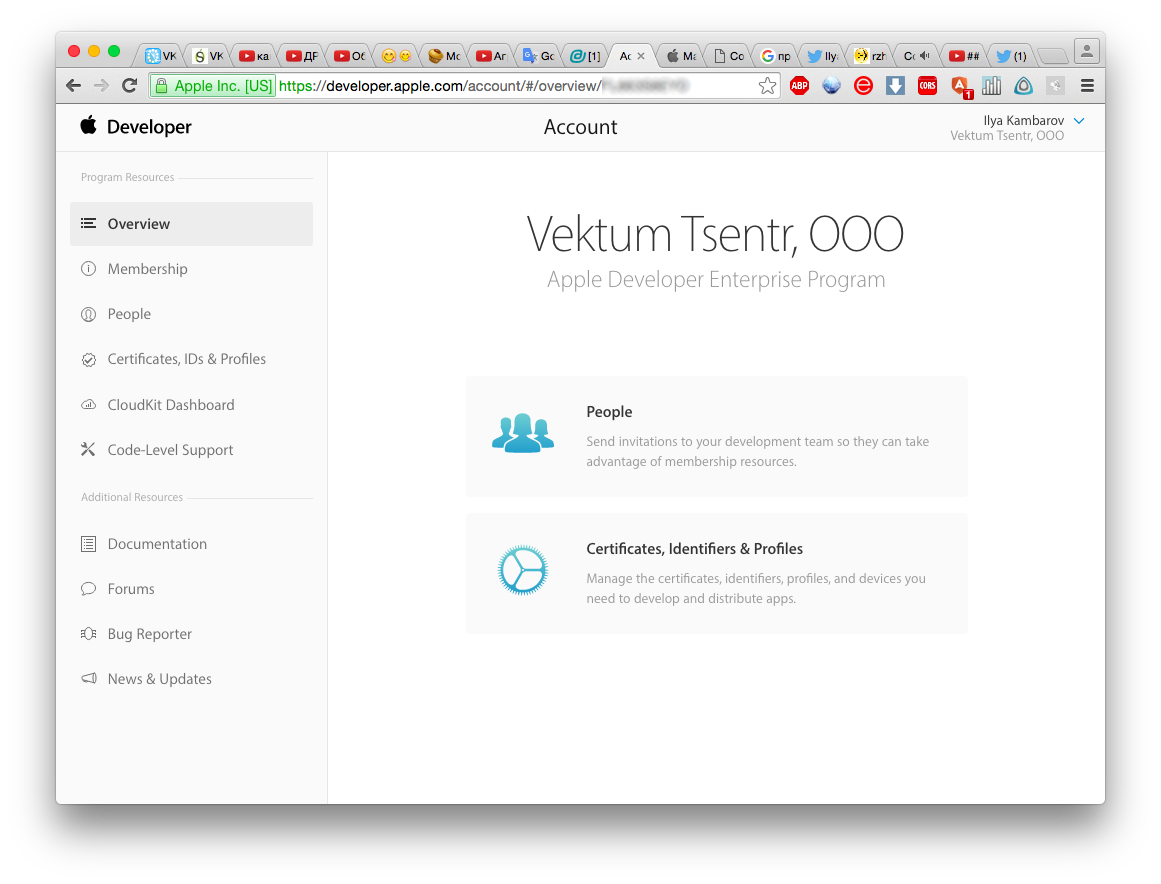Viewport: 1161px width, 884px height.
Task: Open People in the sidebar
Action: point(191,314)
